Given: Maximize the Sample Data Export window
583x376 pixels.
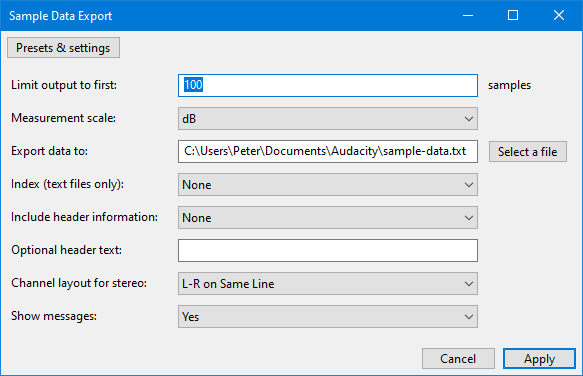Looking at the screenshot, I should click(513, 15).
